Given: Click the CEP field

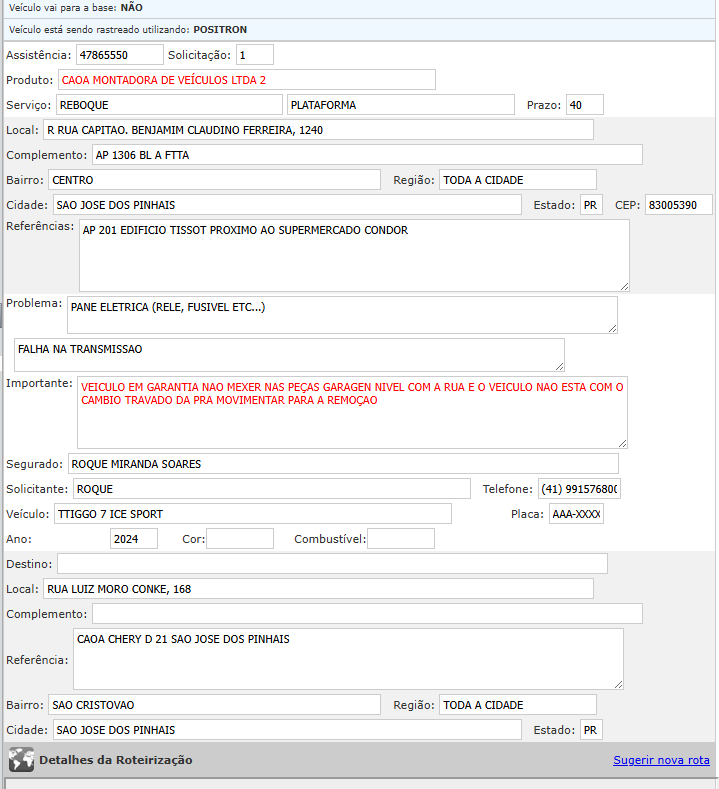Looking at the screenshot, I should tap(678, 205).
